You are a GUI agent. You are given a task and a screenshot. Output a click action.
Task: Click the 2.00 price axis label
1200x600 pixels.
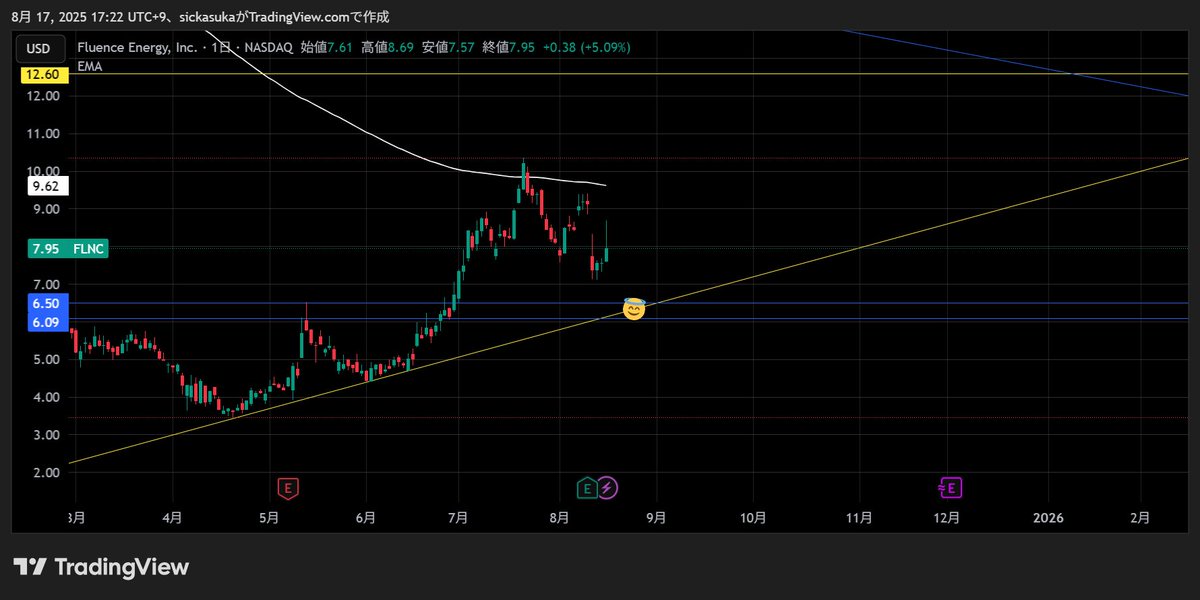click(45, 473)
